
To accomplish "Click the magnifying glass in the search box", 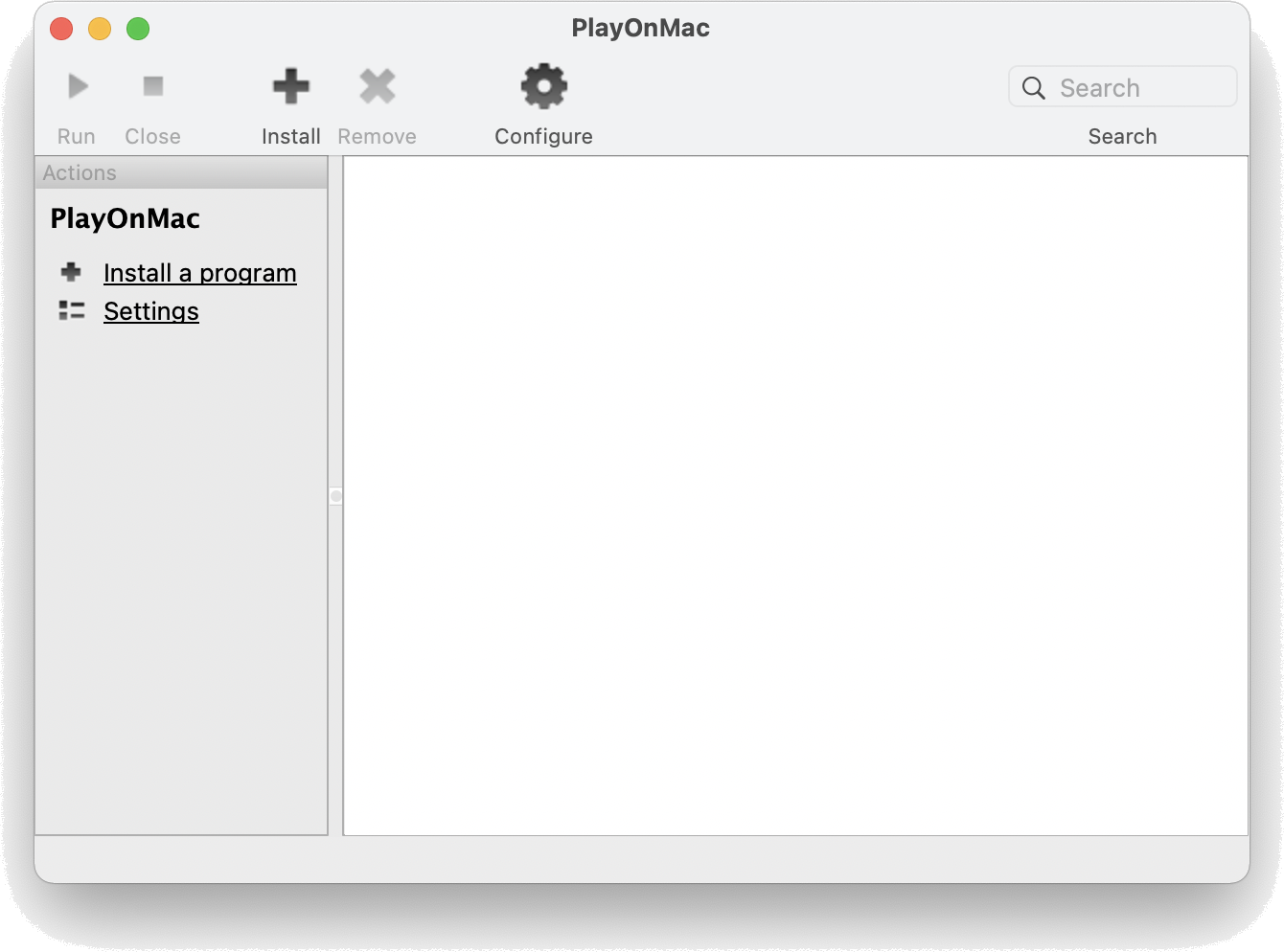I will (x=1033, y=87).
